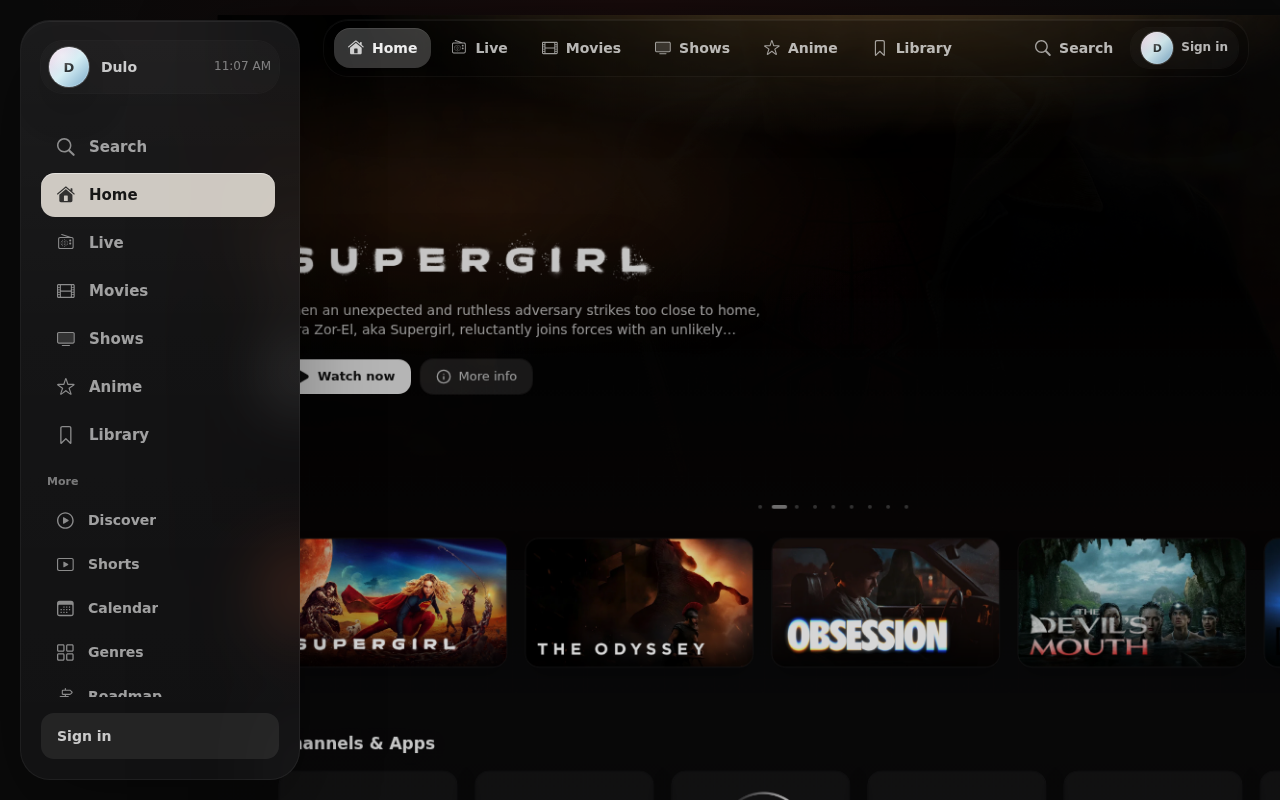Click the More section label in the sidebar

click(x=62, y=481)
